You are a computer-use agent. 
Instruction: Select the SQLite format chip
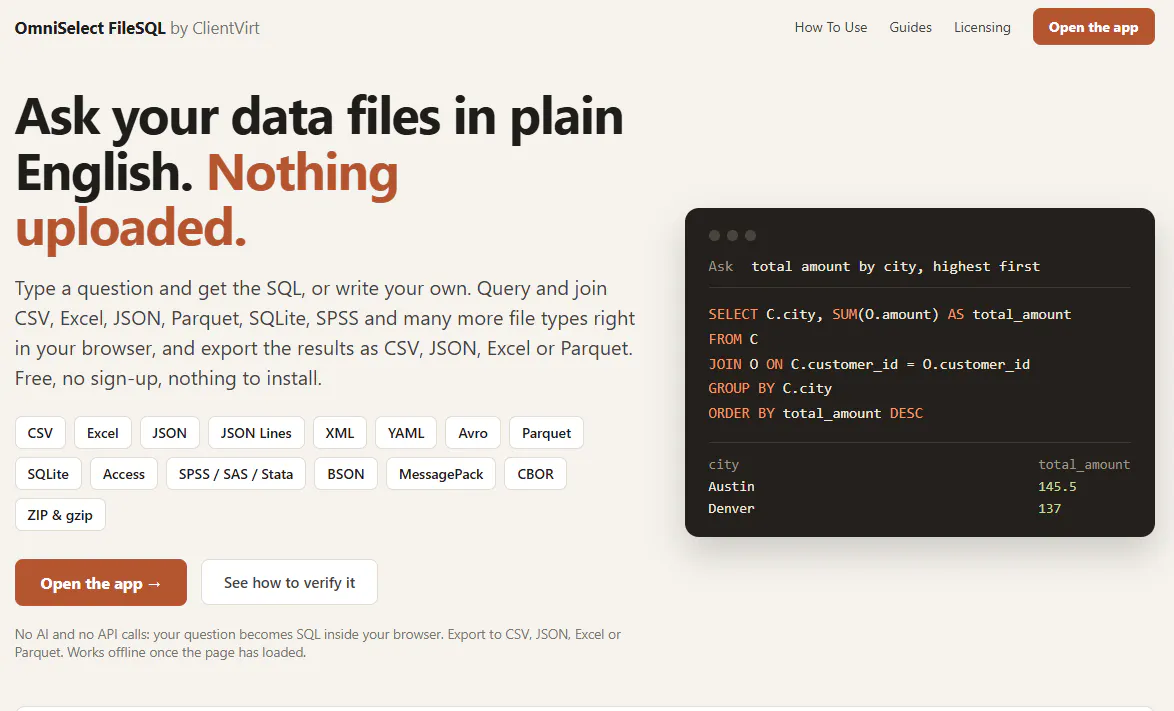48,474
